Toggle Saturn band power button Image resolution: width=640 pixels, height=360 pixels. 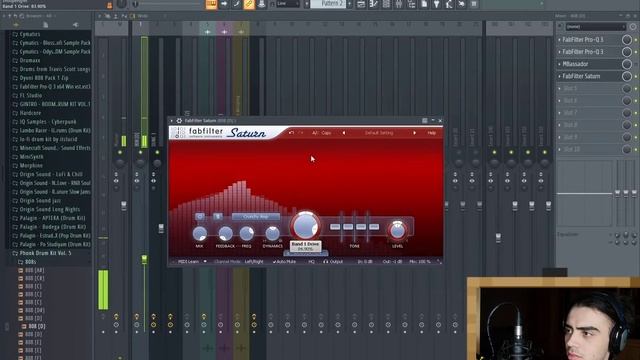pos(200,217)
